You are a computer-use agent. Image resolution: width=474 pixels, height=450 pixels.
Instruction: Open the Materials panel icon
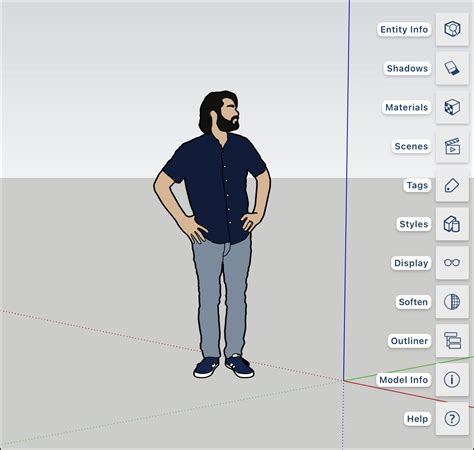click(452, 107)
